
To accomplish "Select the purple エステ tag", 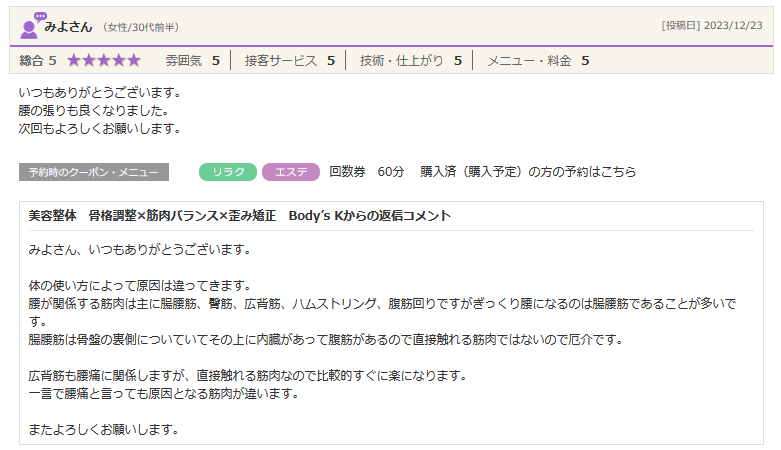I will (290, 172).
